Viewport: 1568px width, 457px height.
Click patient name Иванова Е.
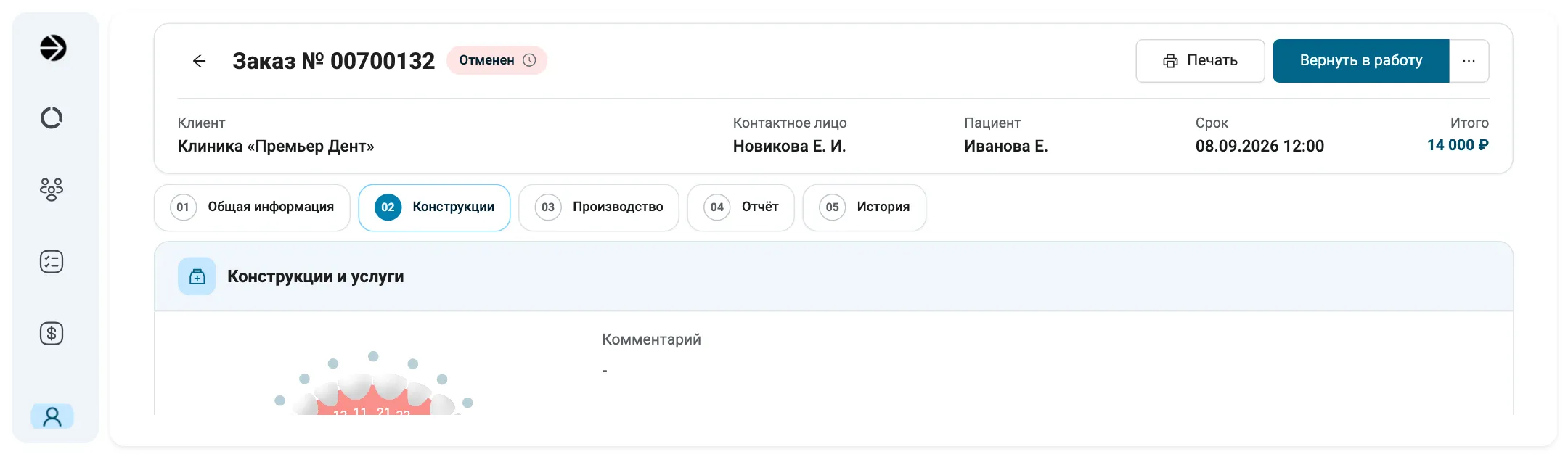[1006, 146]
